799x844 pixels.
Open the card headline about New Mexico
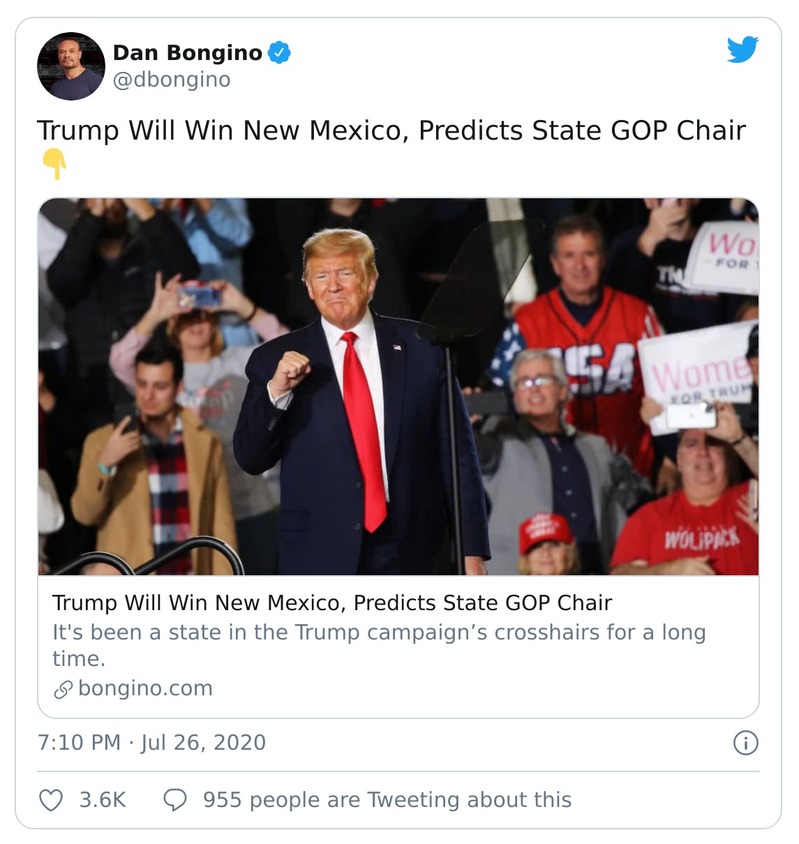(332, 603)
